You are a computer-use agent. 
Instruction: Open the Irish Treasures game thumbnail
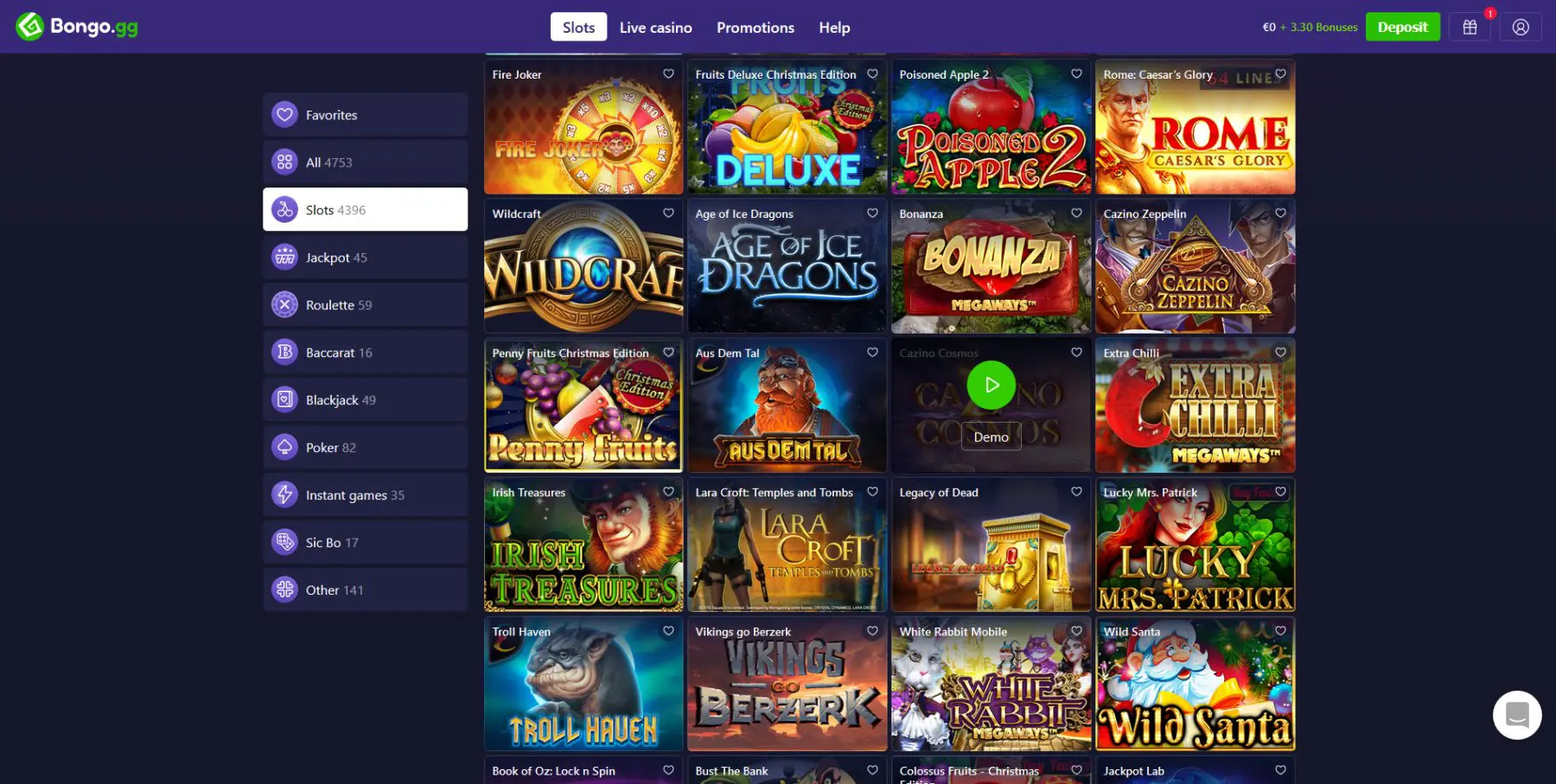(583, 545)
